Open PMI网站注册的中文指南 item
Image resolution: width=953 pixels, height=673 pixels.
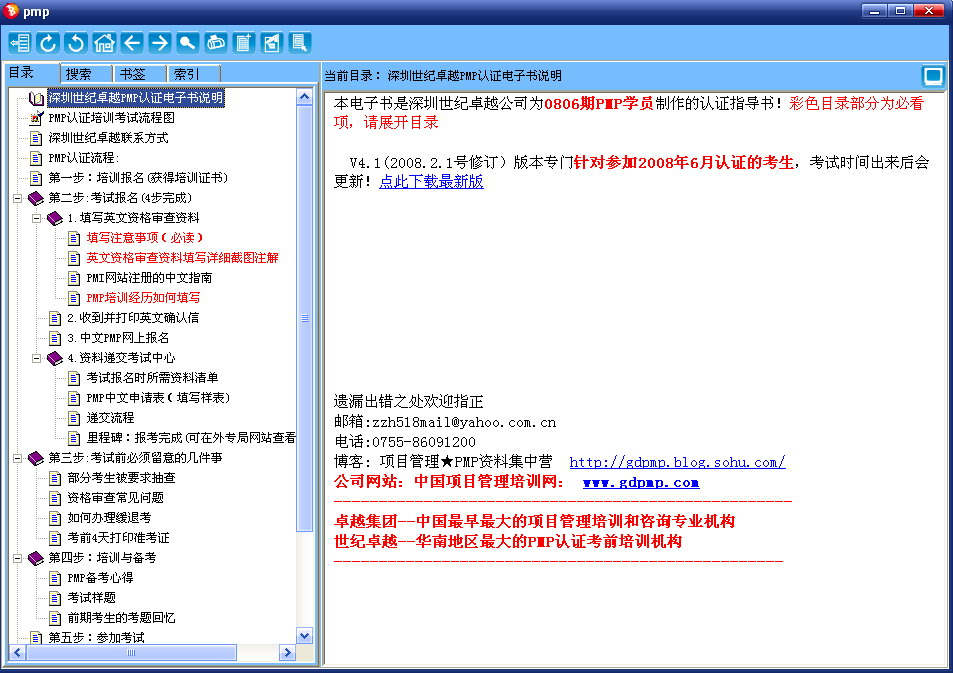[149, 278]
